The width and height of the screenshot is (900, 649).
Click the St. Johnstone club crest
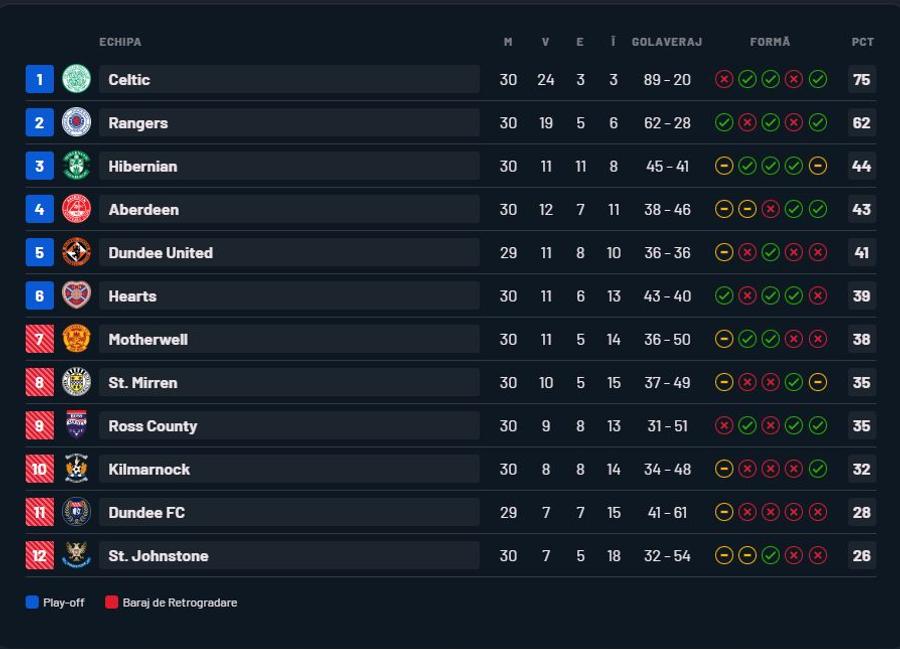tap(76, 555)
